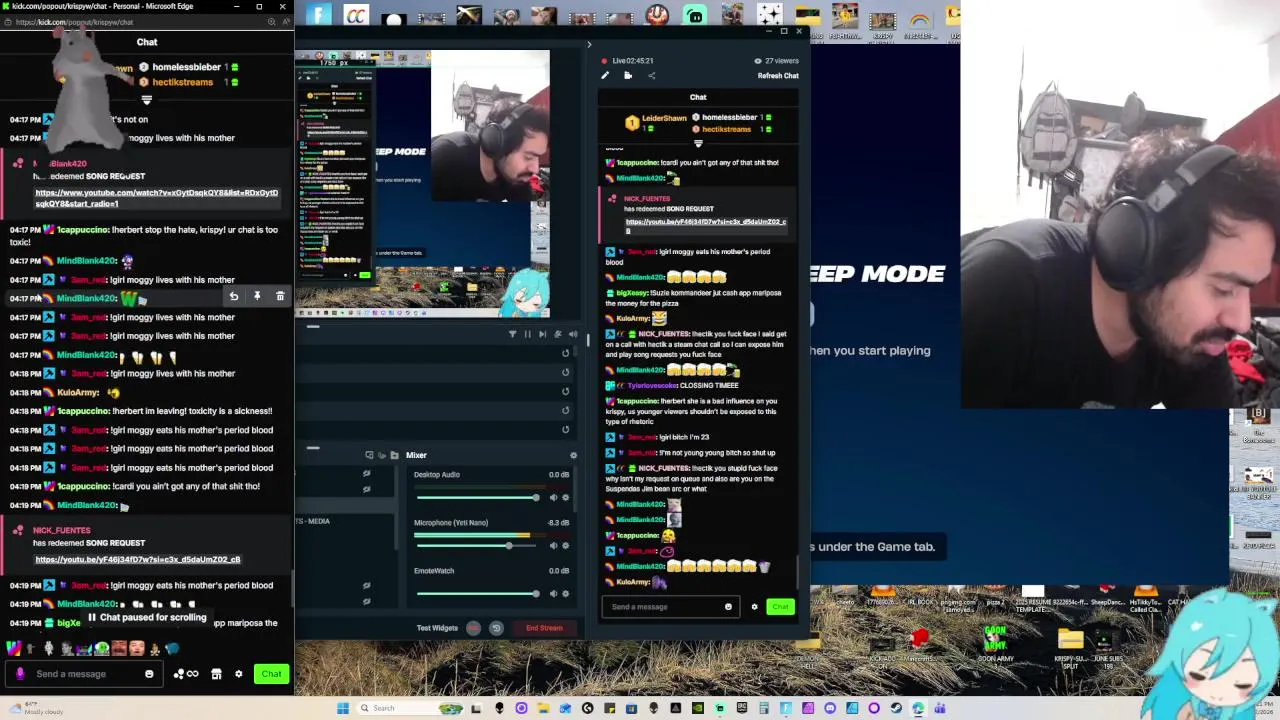1280x720 pixels.
Task: Open chat settings gear in Kick popout chat
Action: [238, 674]
